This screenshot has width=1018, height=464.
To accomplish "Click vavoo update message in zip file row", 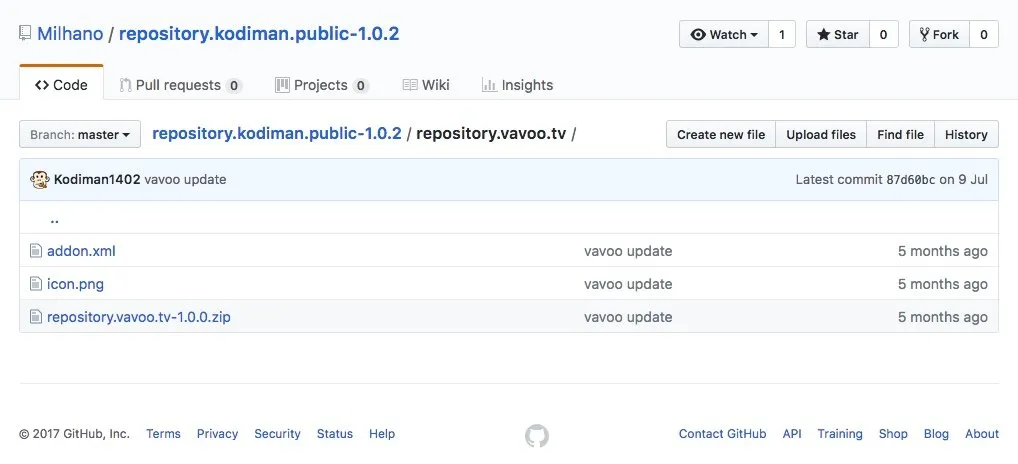I will tap(628, 317).
